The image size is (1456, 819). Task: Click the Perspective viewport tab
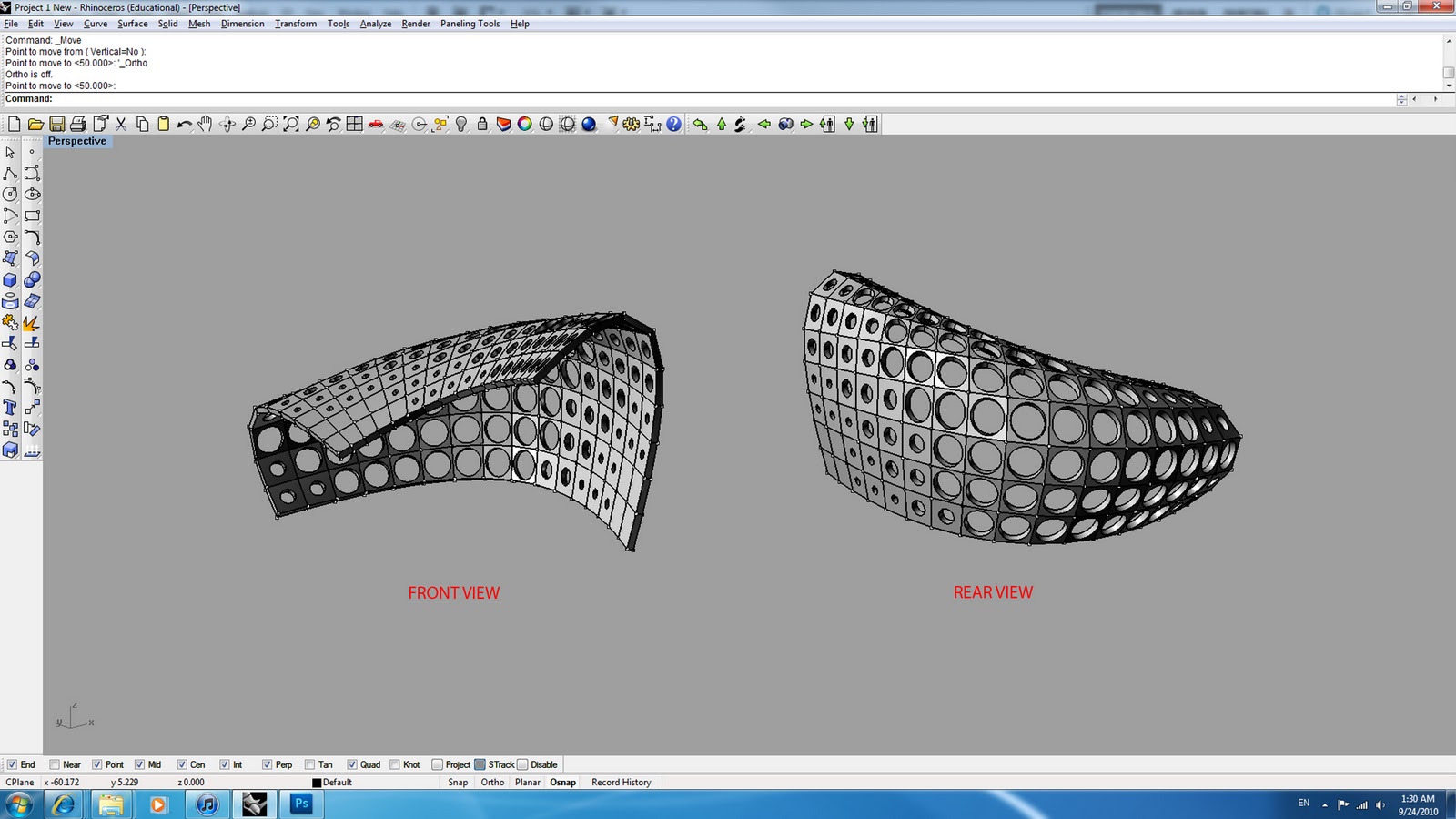click(77, 141)
